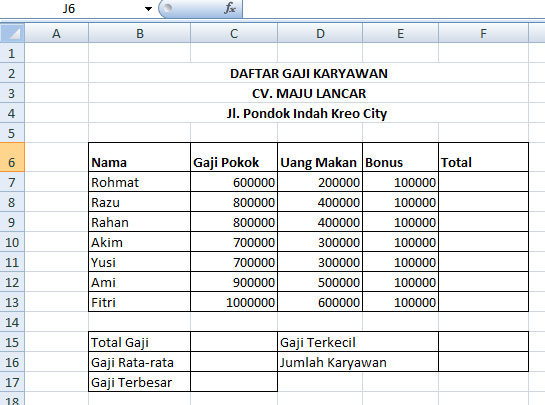The width and height of the screenshot is (545, 405).
Task: Click the DAFTAR GAJI KARYAWAN title cell
Action: [309, 73]
